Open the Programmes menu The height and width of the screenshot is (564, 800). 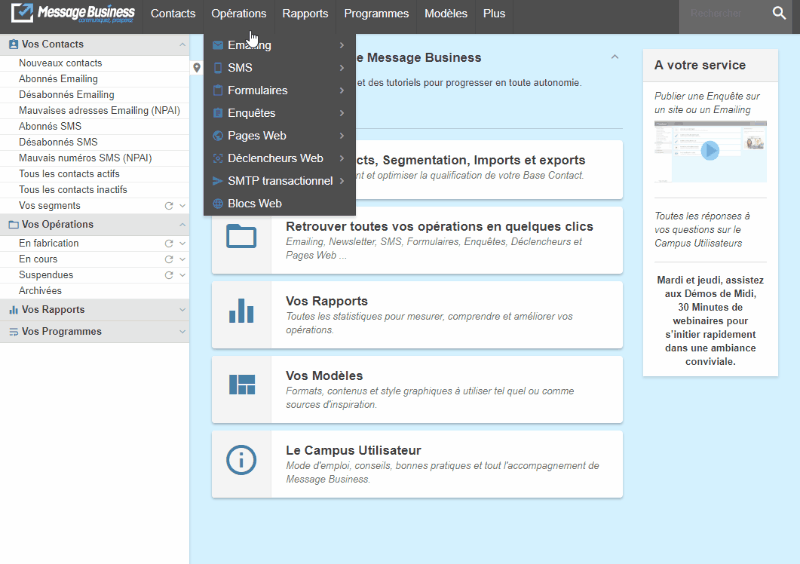tap(377, 13)
